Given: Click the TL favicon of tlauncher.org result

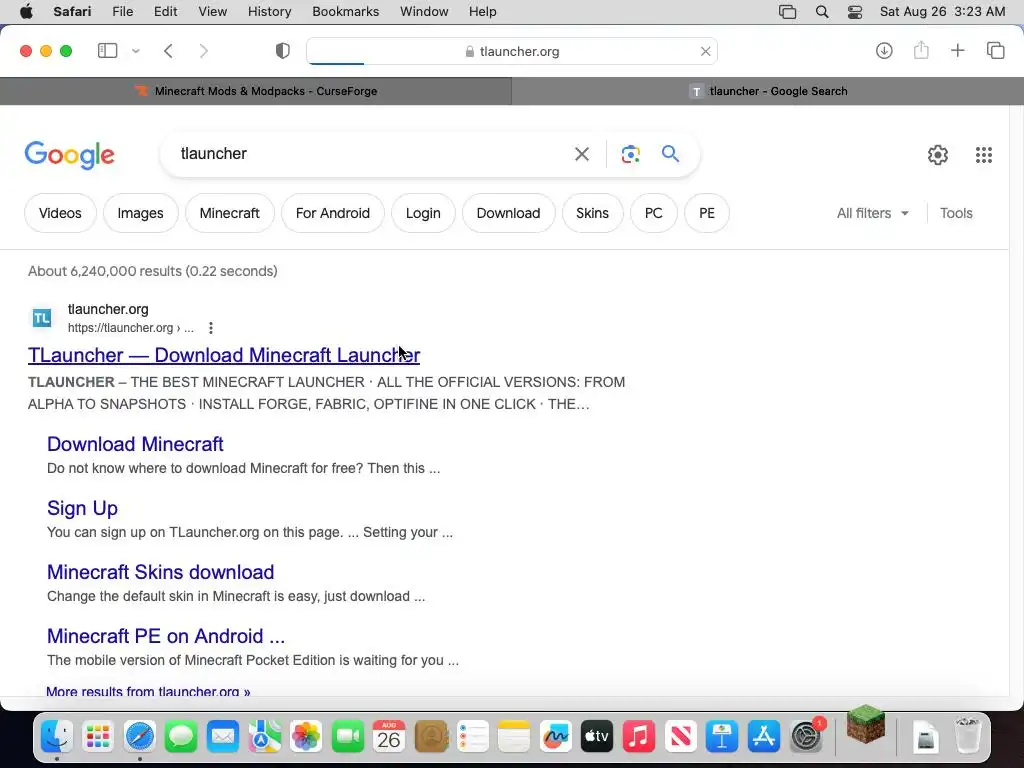Looking at the screenshot, I should point(42,318).
